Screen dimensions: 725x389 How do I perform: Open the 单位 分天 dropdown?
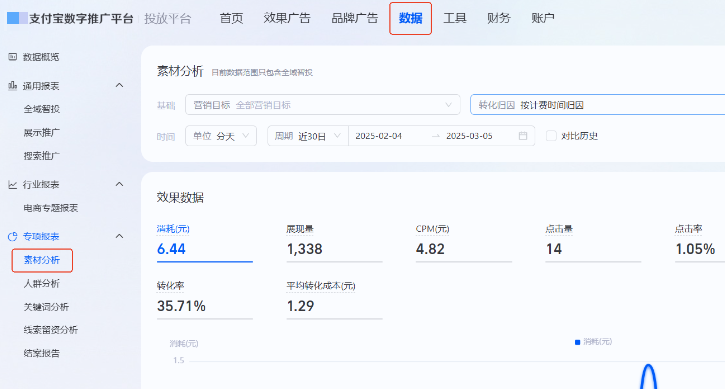click(x=221, y=136)
